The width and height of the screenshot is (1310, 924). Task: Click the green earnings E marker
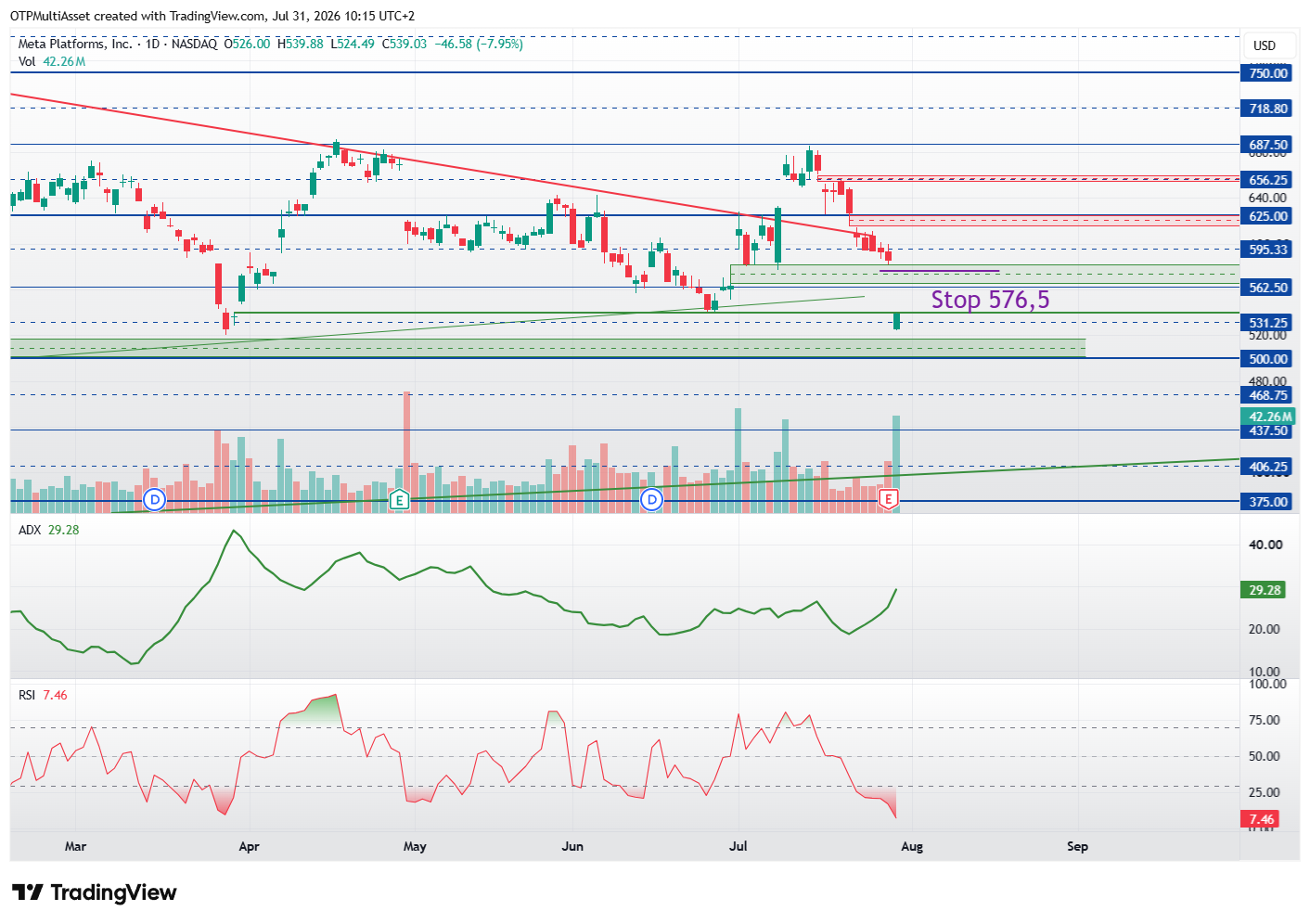[x=400, y=500]
